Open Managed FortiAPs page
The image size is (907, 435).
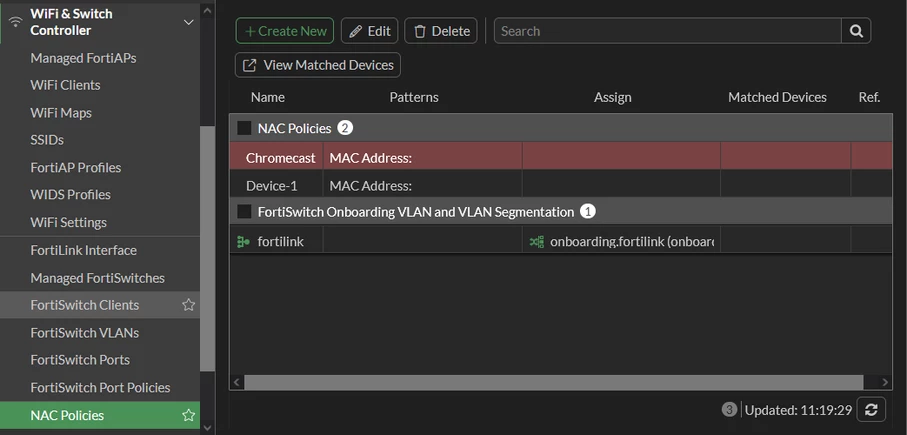[83, 58]
